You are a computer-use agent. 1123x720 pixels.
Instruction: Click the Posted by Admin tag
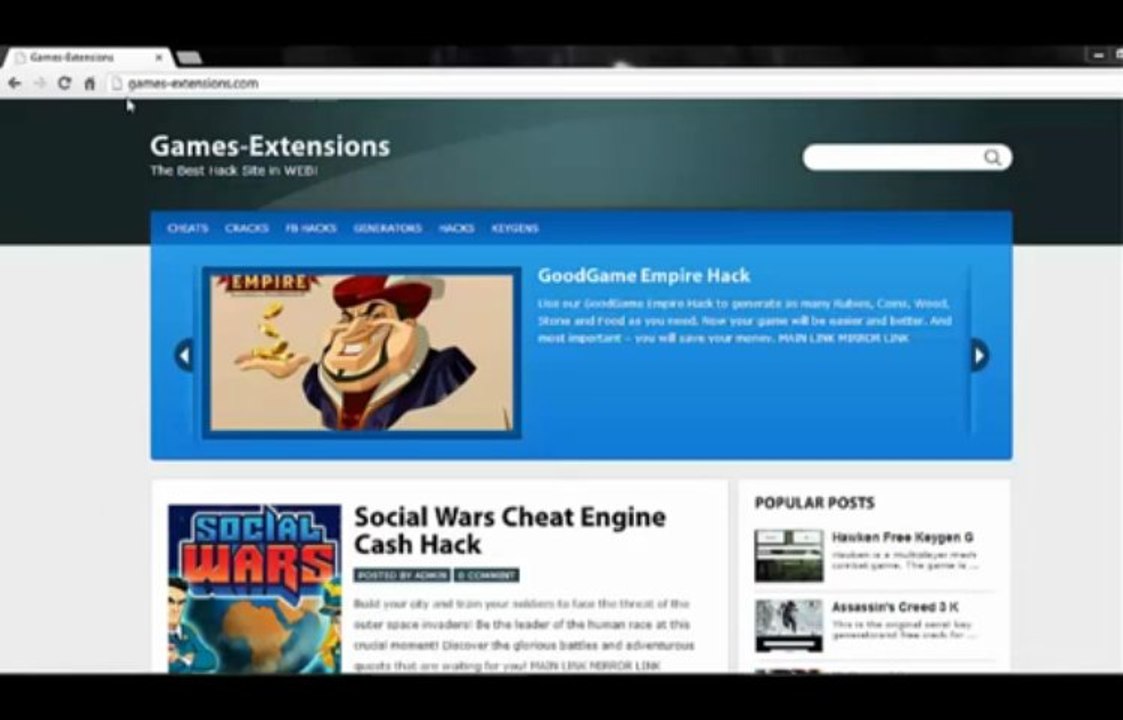[402, 575]
